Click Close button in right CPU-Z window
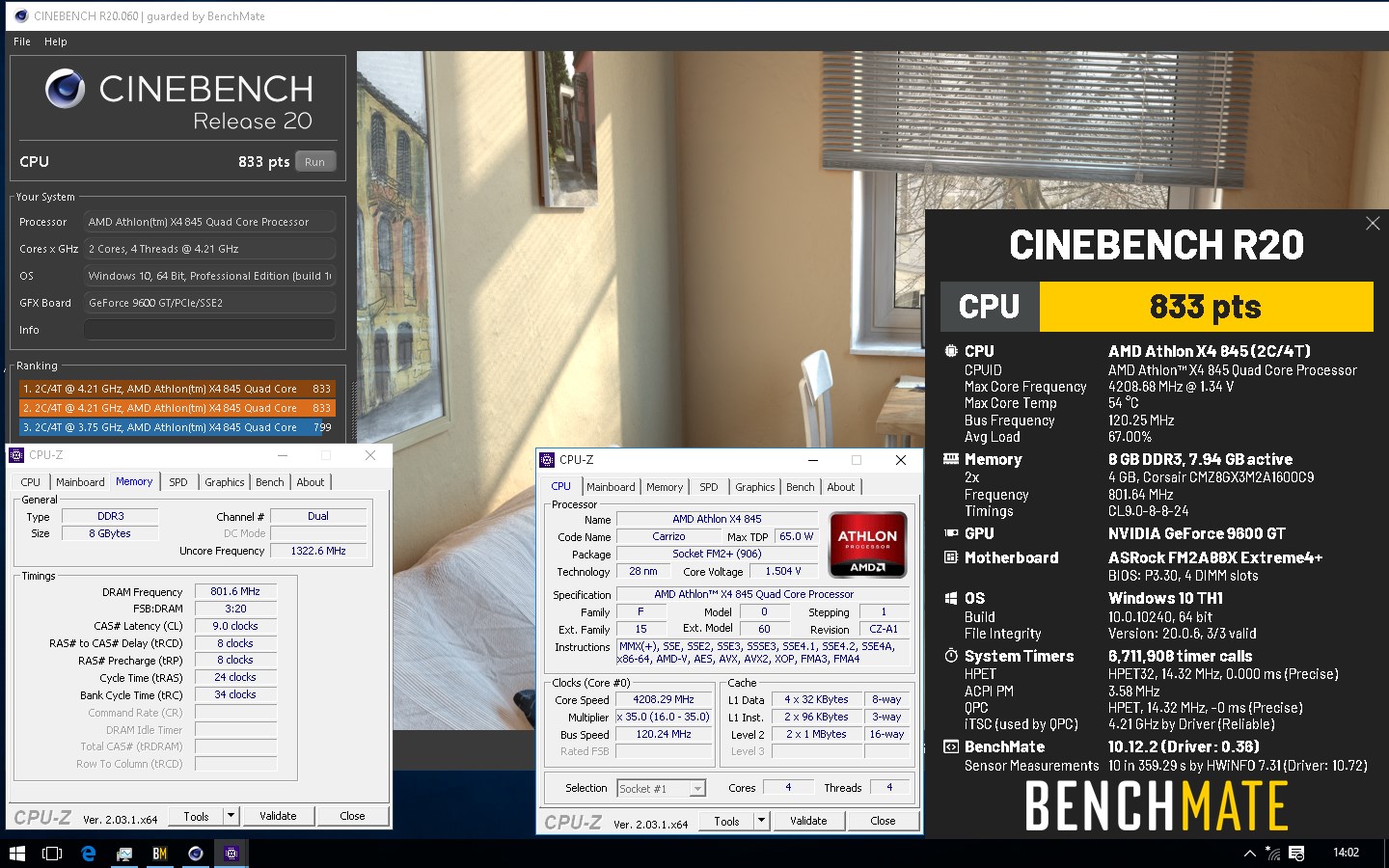Image resolution: width=1389 pixels, height=868 pixels. click(883, 821)
